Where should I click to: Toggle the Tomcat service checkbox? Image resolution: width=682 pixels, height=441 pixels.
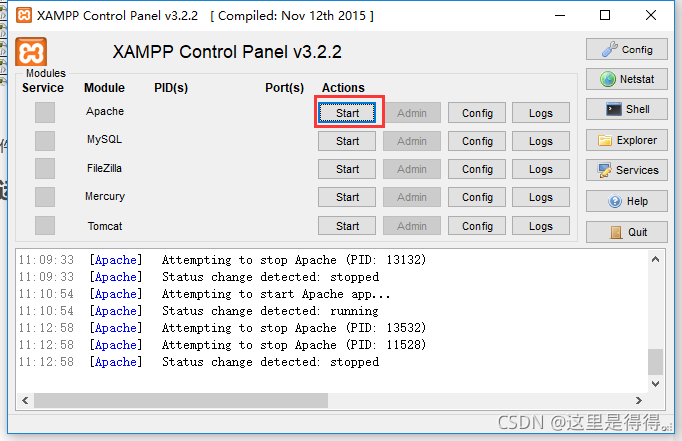click(45, 225)
